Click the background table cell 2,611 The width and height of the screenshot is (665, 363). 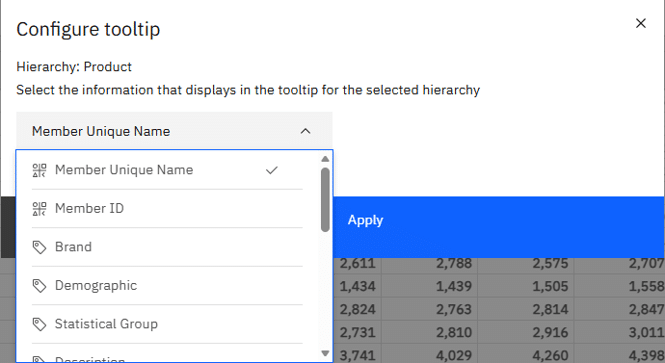tap(357, 264)
